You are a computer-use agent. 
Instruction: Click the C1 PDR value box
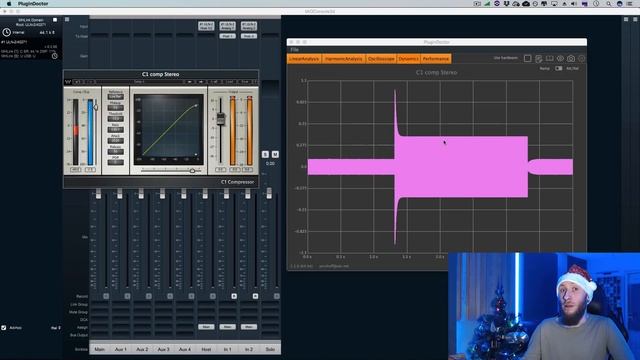click(x=116, y=162)
